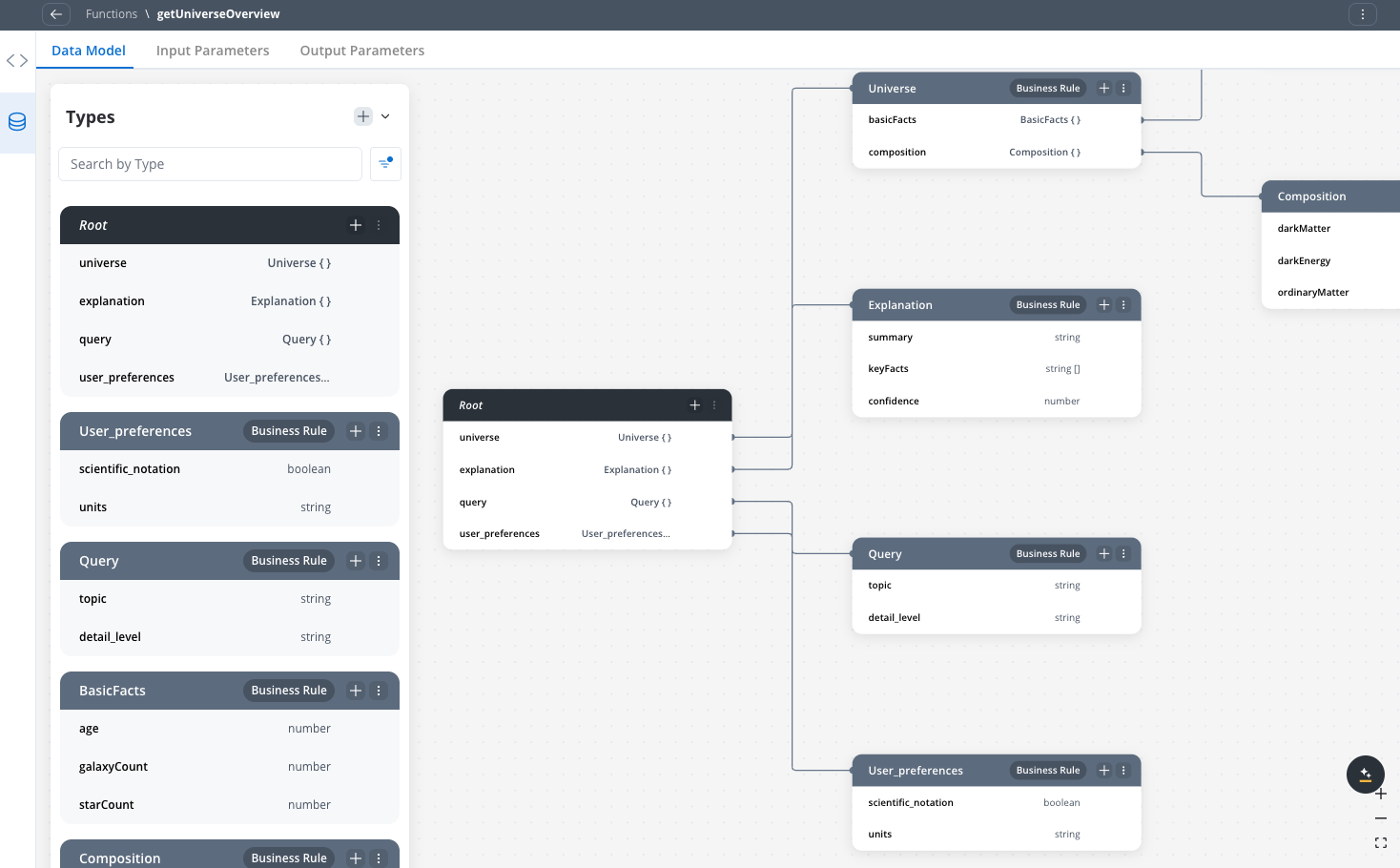Image resolution: width=1400 pixels, height=868 pixels.
Task: Add a new type in Types panel
Action: pyautogui.click(x=363, y=116)
